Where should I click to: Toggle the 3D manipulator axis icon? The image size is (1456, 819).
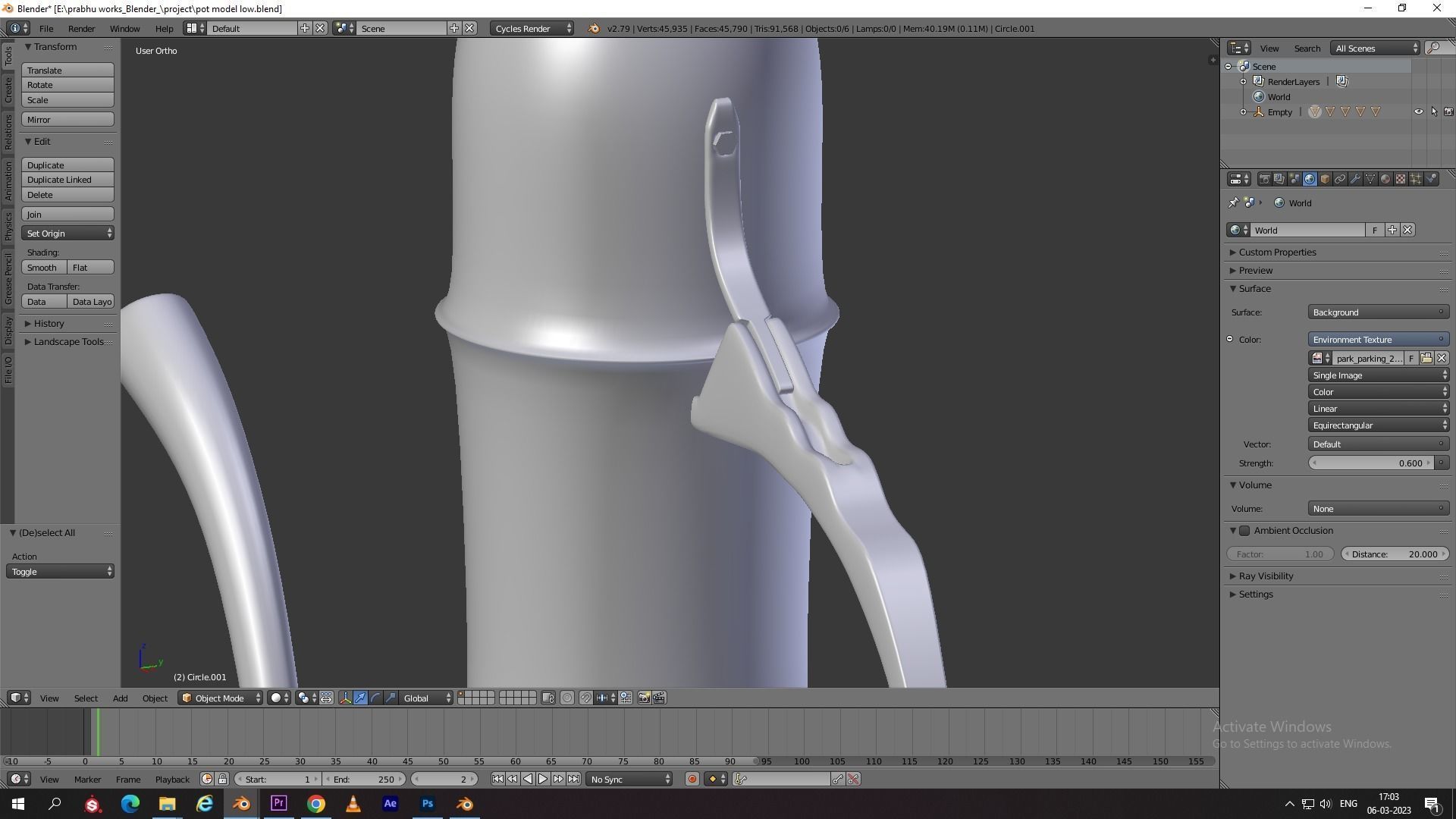(345, 698)
